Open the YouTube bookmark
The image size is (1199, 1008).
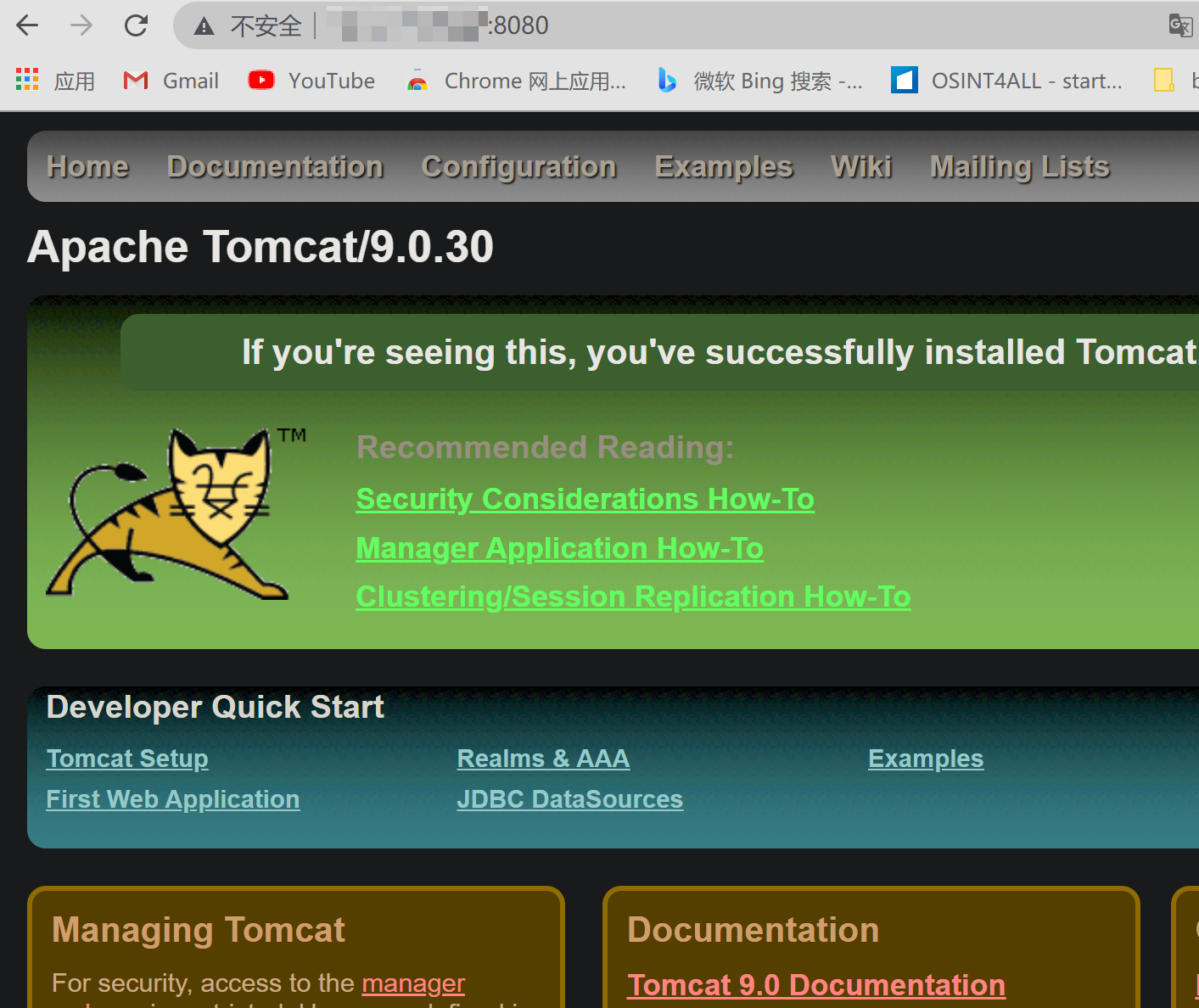pyautogui.click(x=311, y=81)
